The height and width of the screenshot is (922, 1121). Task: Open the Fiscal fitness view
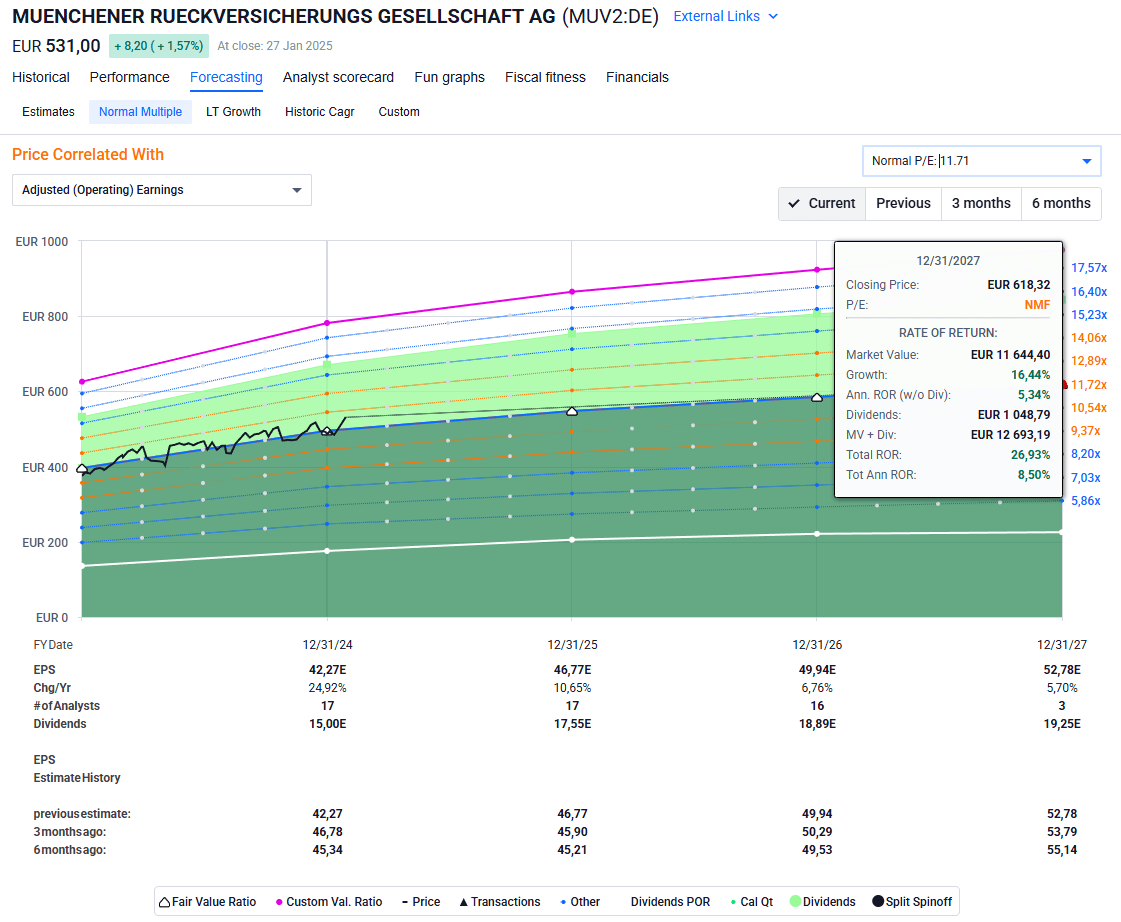click(545, 77)
